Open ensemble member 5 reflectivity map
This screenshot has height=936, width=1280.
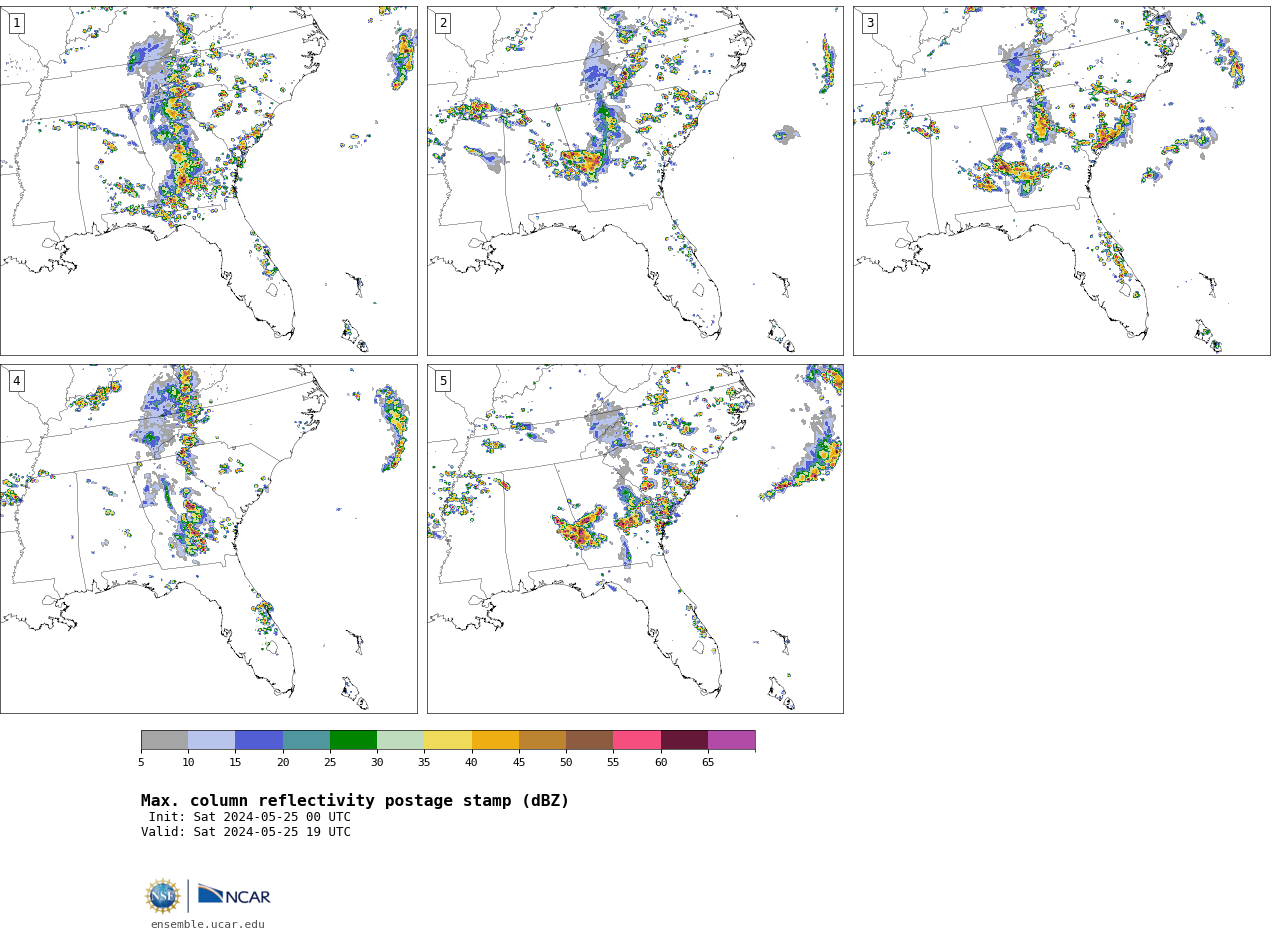635,539
